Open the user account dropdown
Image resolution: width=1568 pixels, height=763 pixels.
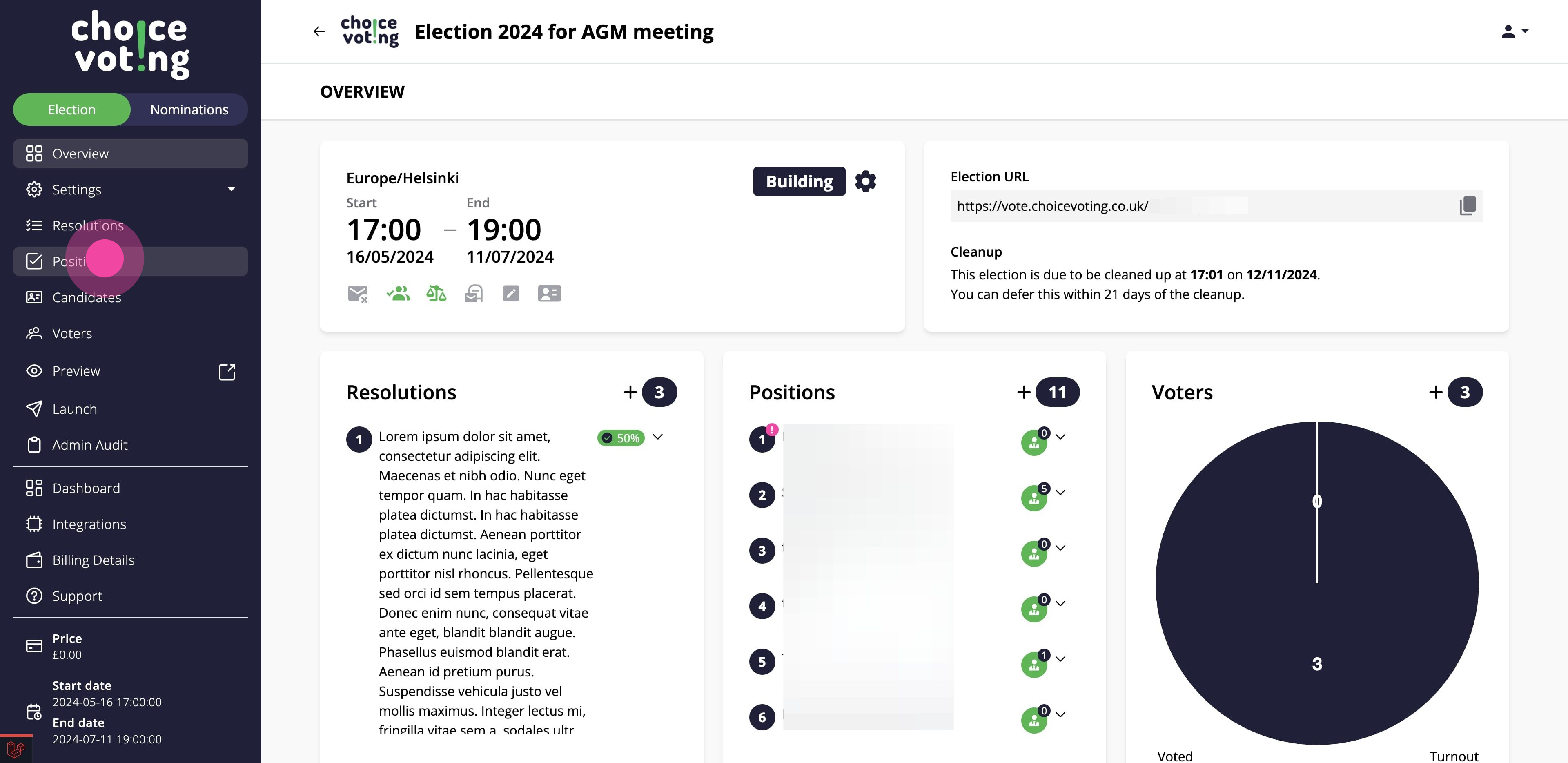1515,31
